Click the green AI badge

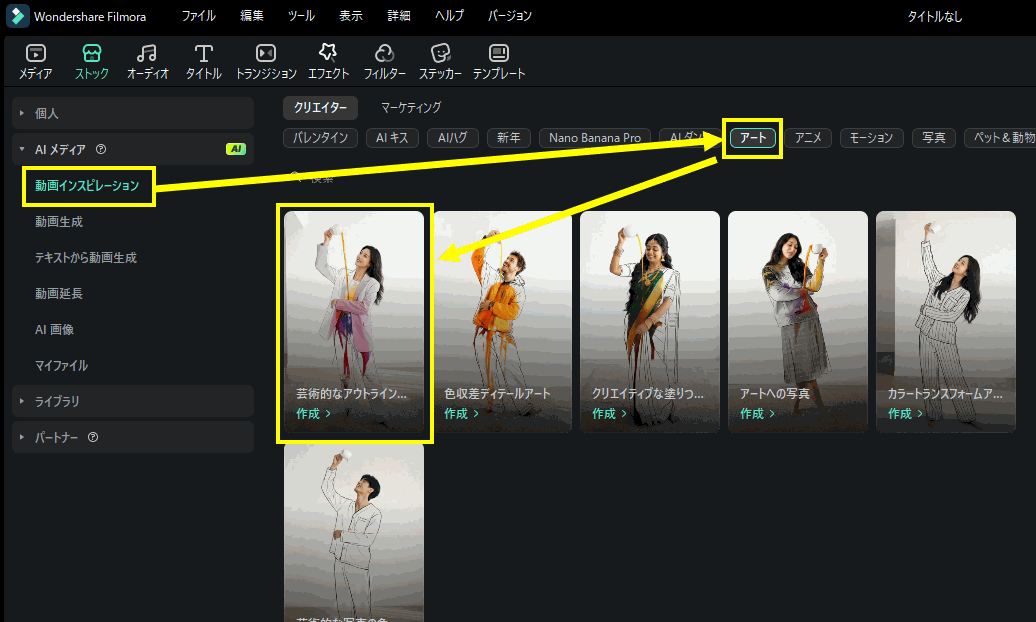click(x=236, y=149)
